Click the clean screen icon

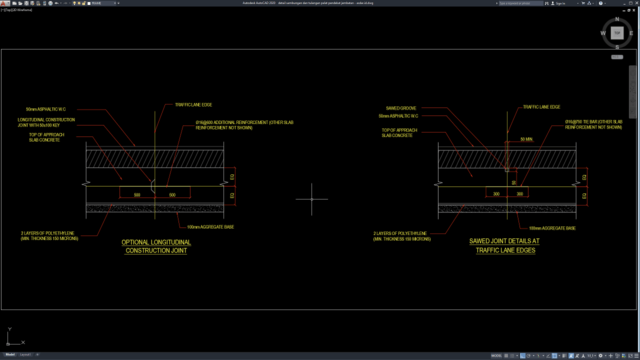(x=630, y=356)
